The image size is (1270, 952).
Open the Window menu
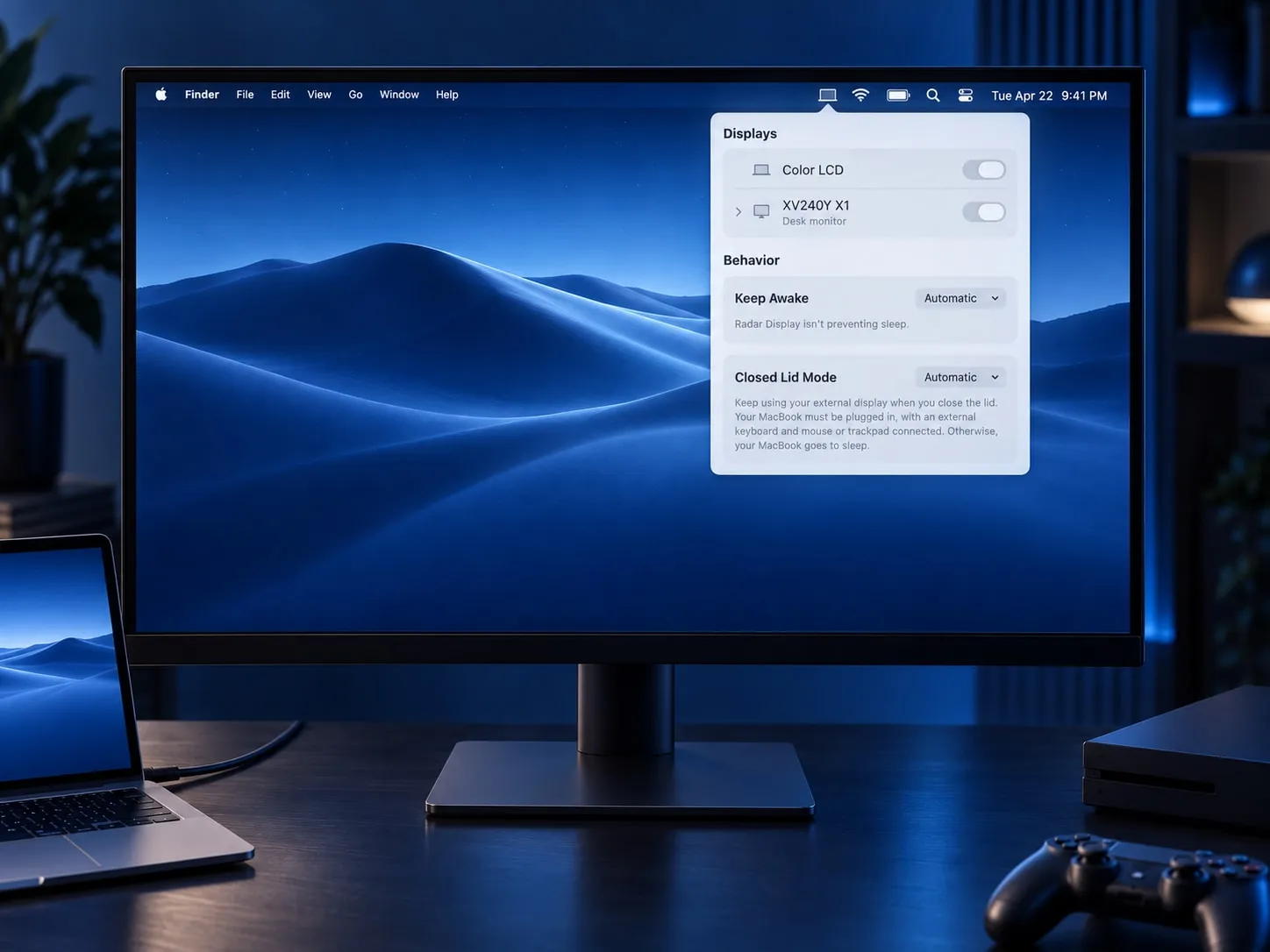(x=399, y=95)
